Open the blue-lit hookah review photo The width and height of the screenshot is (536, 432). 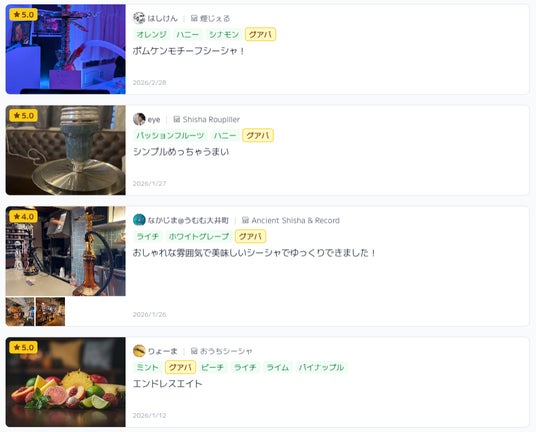point(66,49)
